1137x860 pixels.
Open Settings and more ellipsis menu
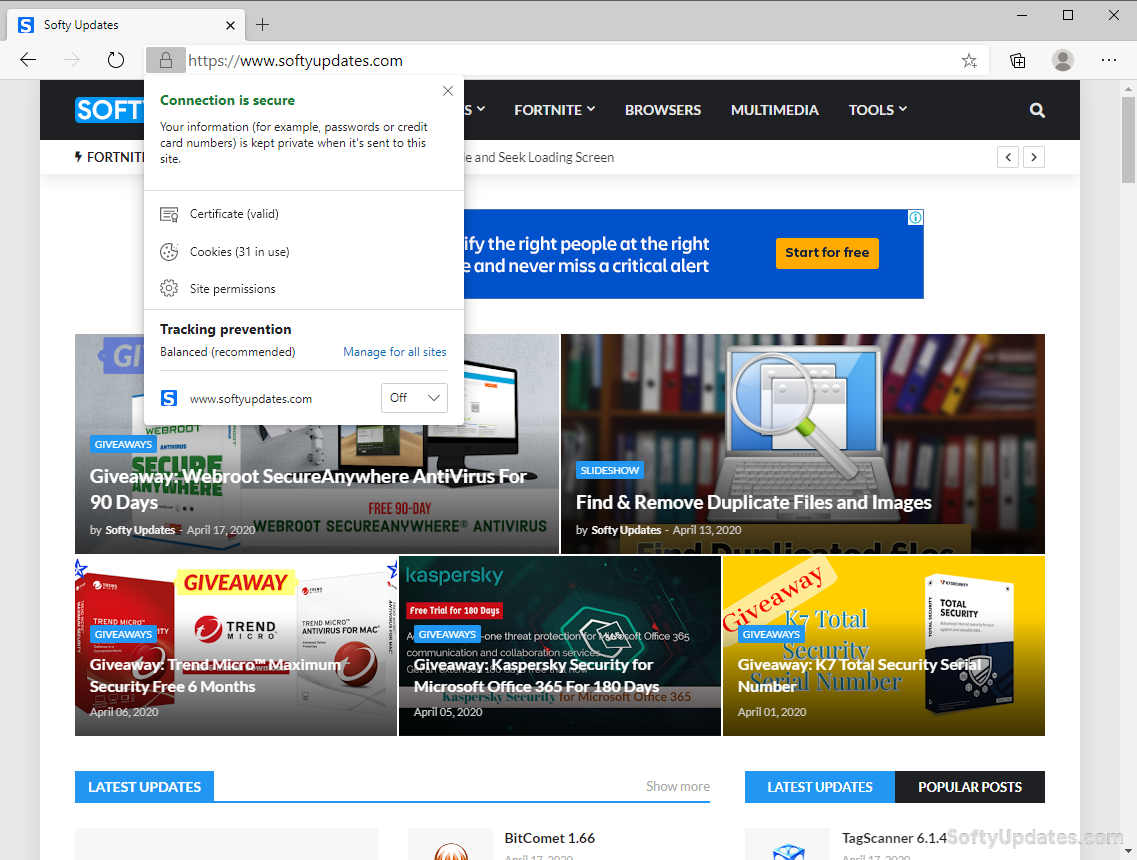pyautogui.click(x=1109, y=60)
